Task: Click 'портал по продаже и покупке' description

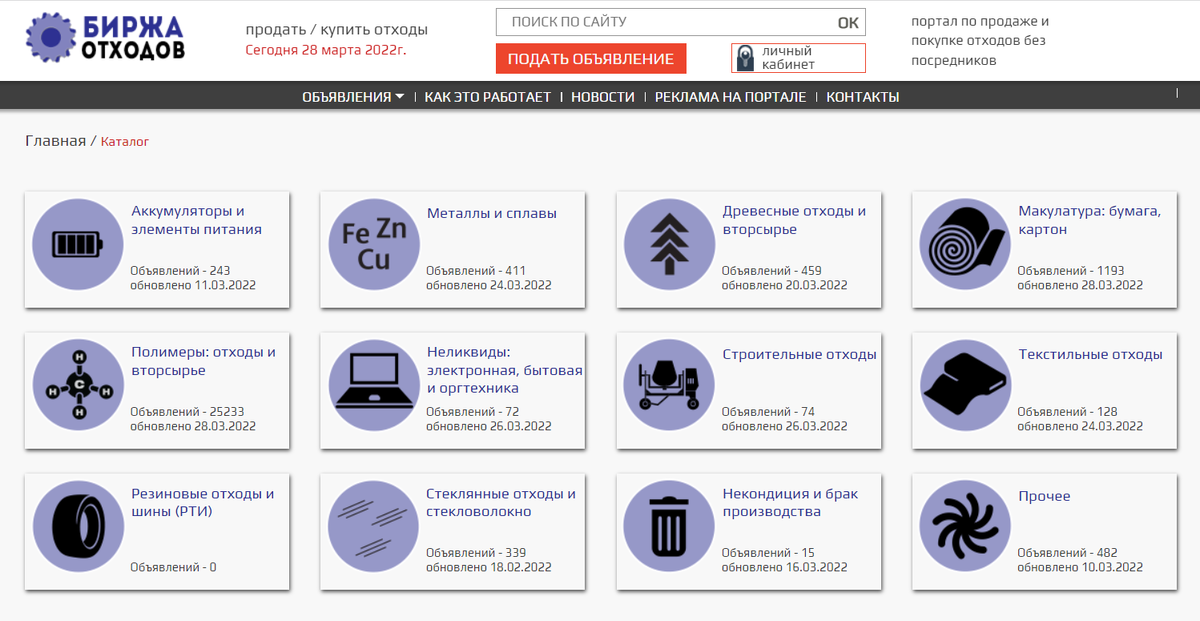Action: [980, 40]
